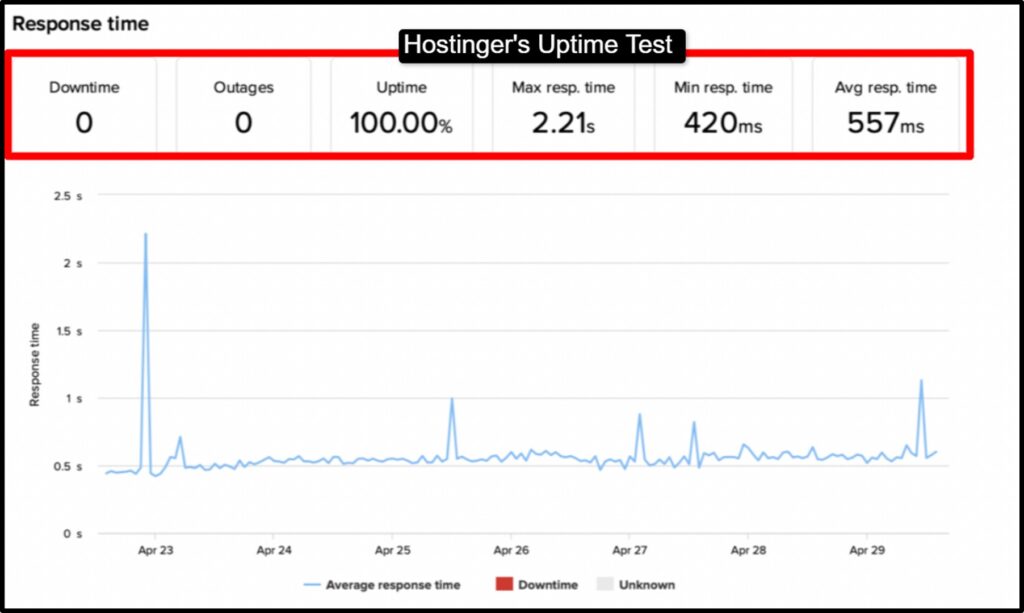Screen dimensions: 1024x613
Task: Click the Apr 26 axis label
Action: click(511, 550)
